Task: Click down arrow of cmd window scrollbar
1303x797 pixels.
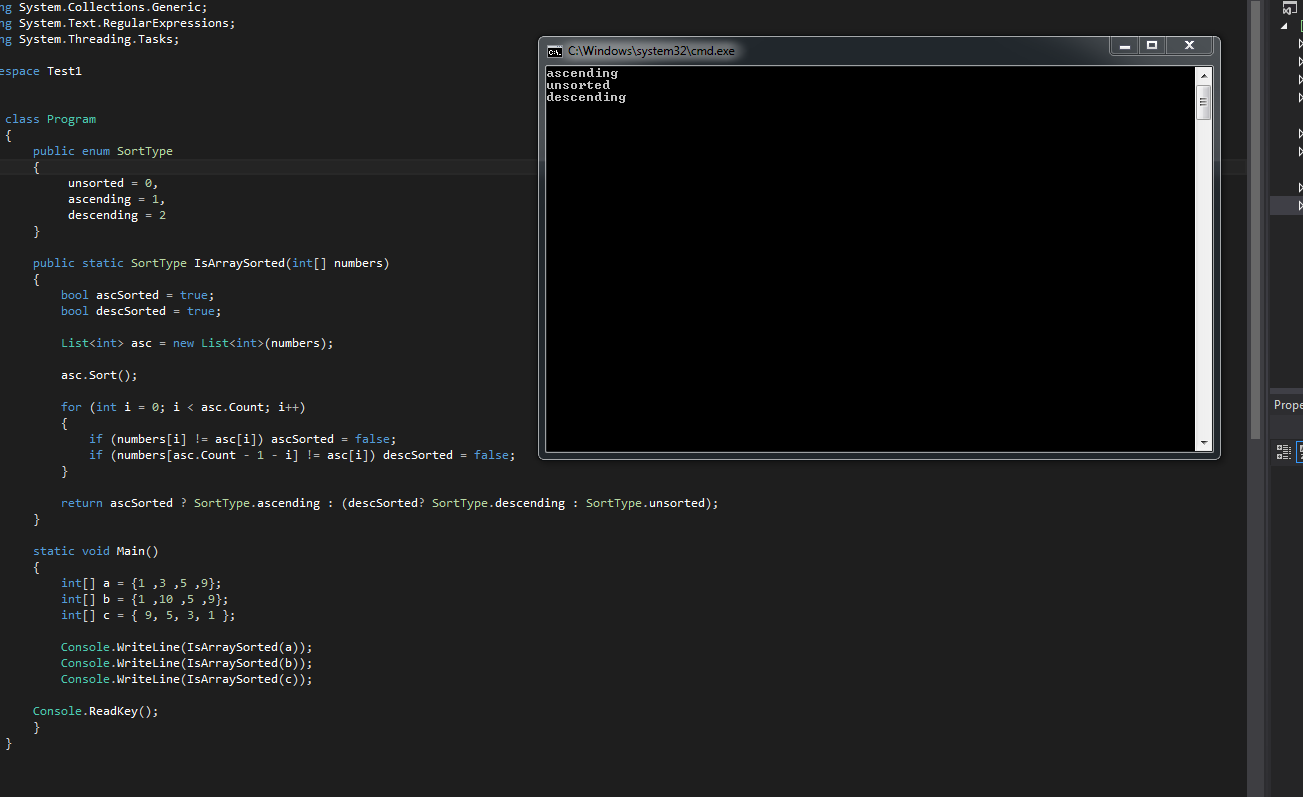Action: (x=1203, y=442)
